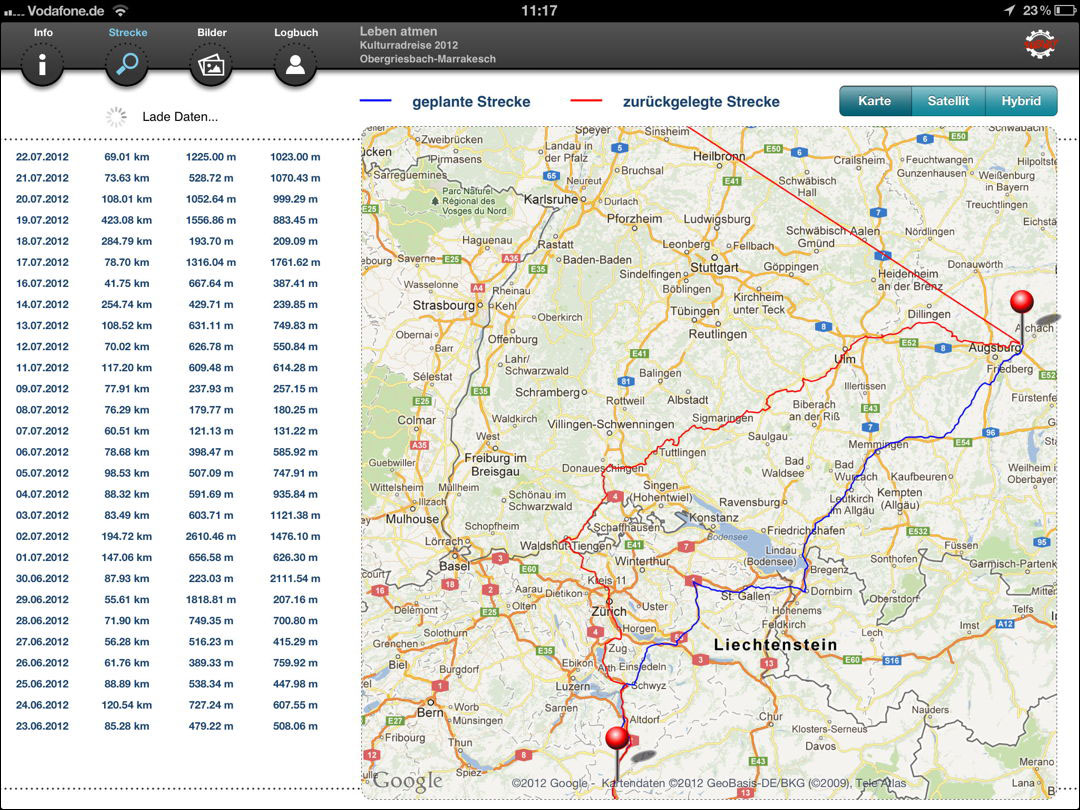Open the Info tab icon

click(x=42, y=65)
